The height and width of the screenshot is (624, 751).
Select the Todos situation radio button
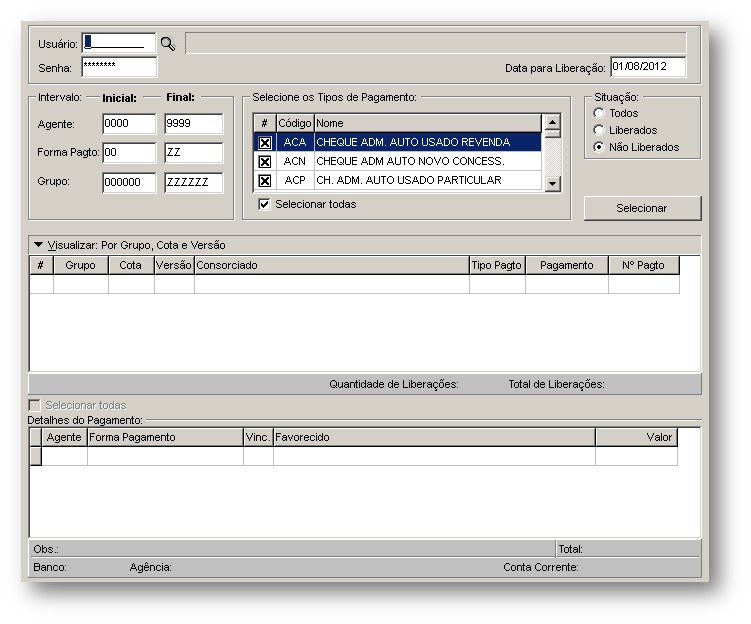[599, 113]
